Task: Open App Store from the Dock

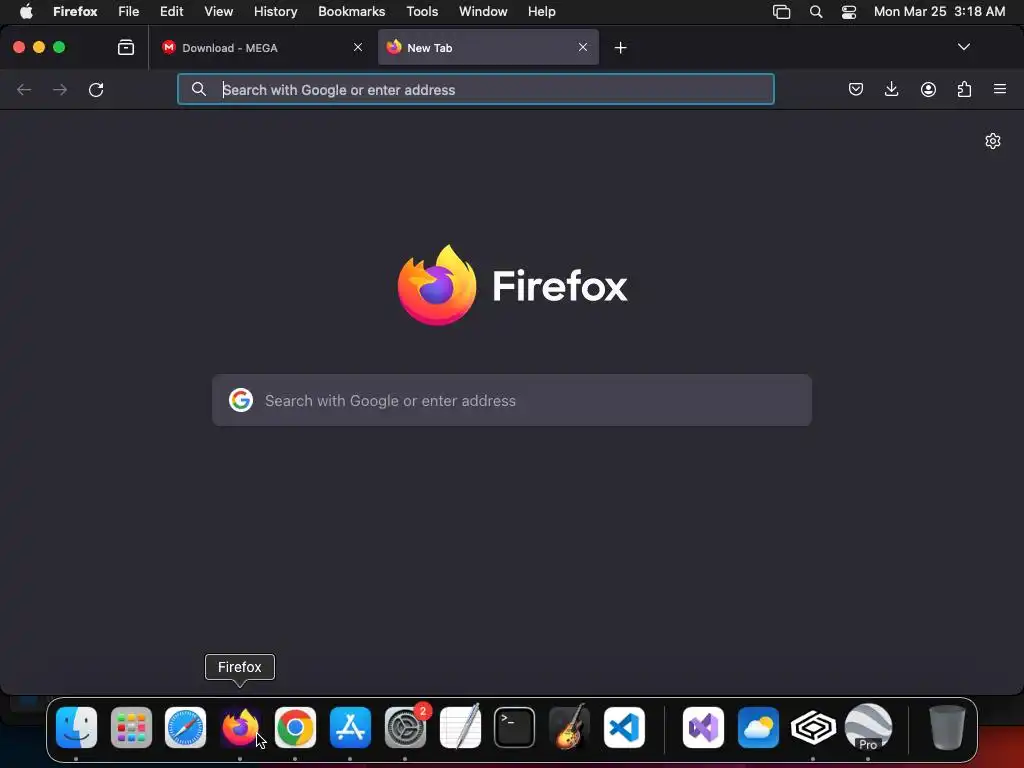Action: [x=350, y=727]
